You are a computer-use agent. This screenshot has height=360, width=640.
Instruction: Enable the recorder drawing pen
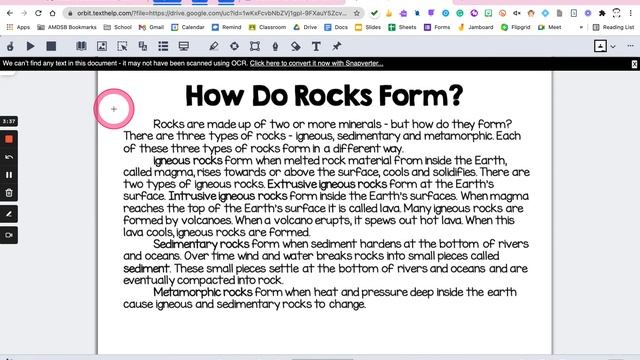[9, 214]
